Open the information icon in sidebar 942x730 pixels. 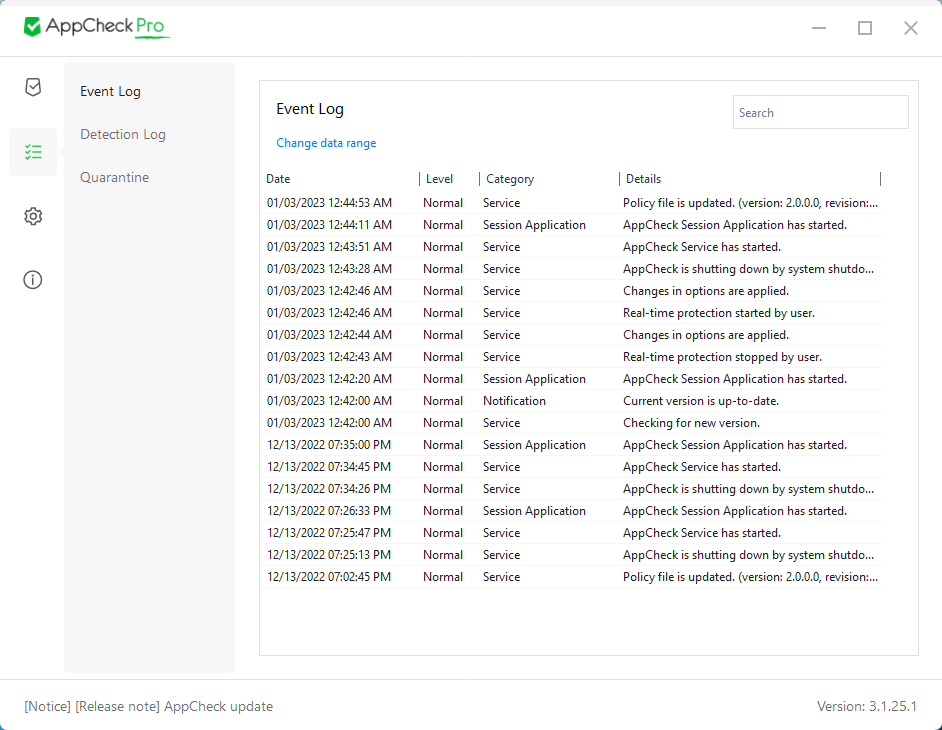click(x=33, y=280)
